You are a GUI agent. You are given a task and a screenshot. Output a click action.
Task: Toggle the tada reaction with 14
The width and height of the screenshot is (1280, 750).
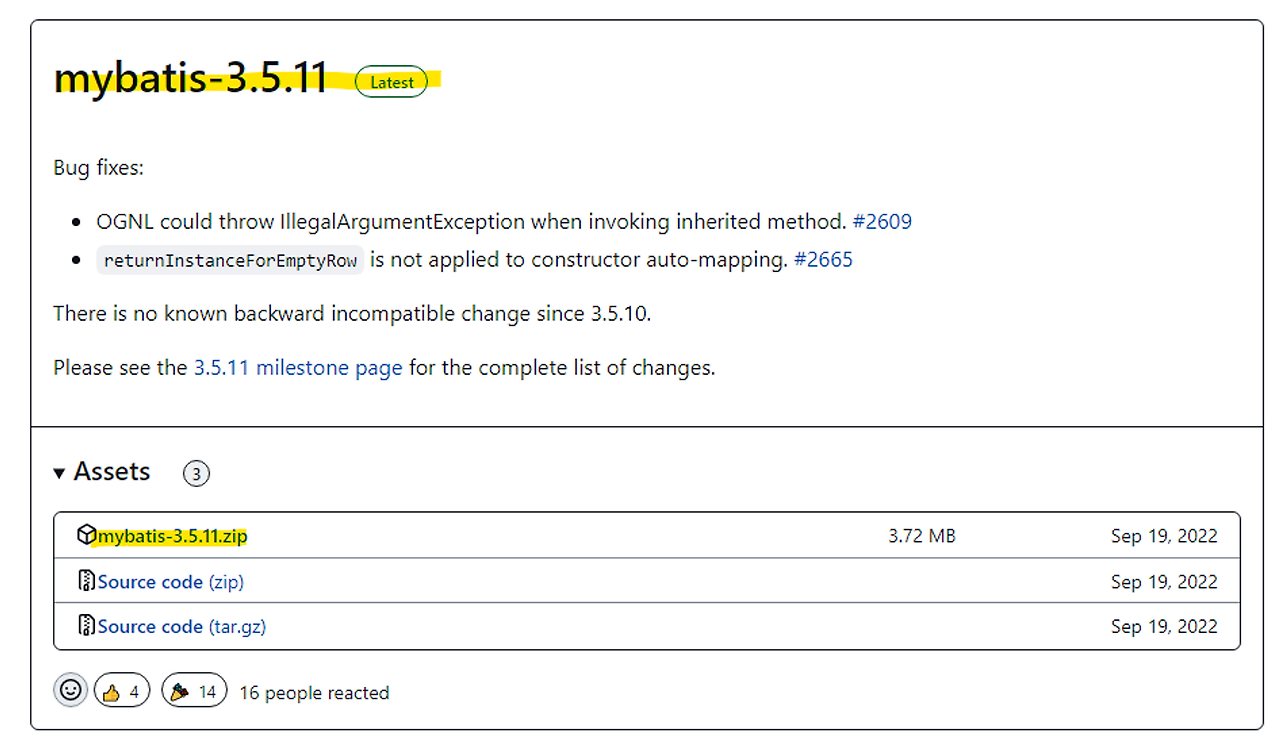[x=195, y=691]
